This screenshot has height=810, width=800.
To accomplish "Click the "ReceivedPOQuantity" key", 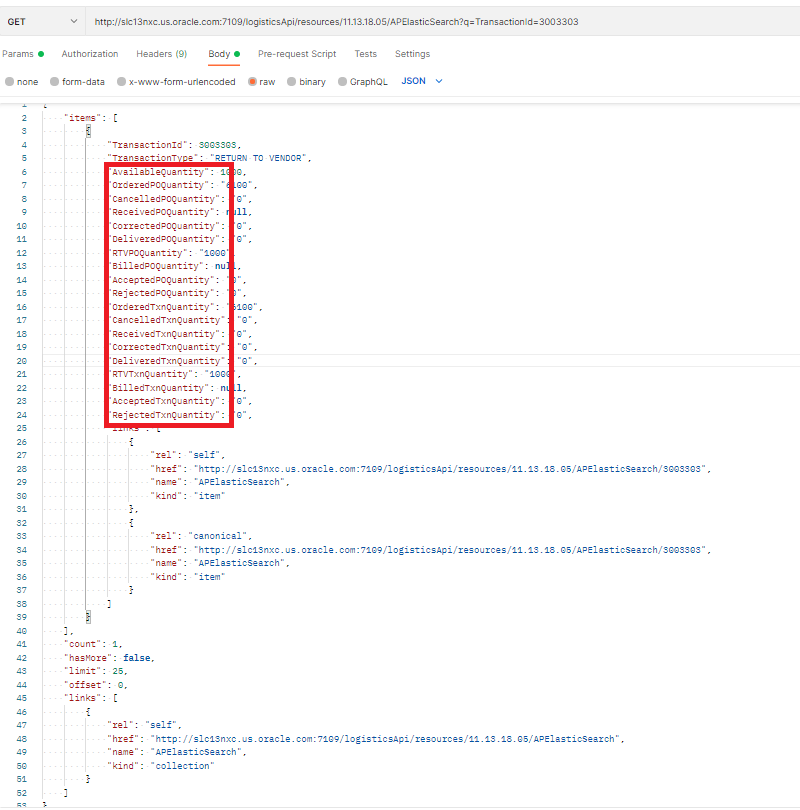I will [161, 212].
